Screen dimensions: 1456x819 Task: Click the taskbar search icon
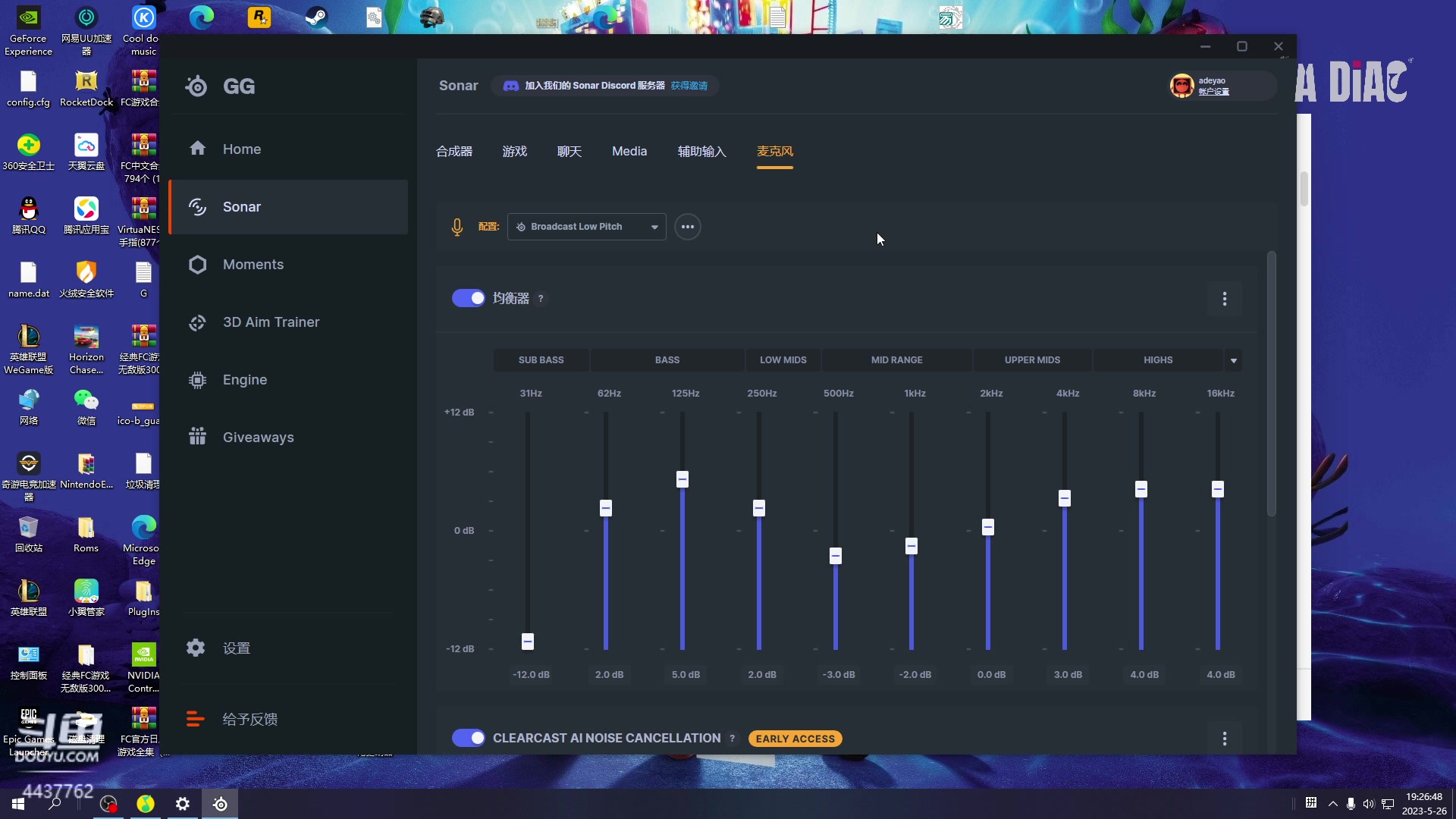tap(55, 804)
